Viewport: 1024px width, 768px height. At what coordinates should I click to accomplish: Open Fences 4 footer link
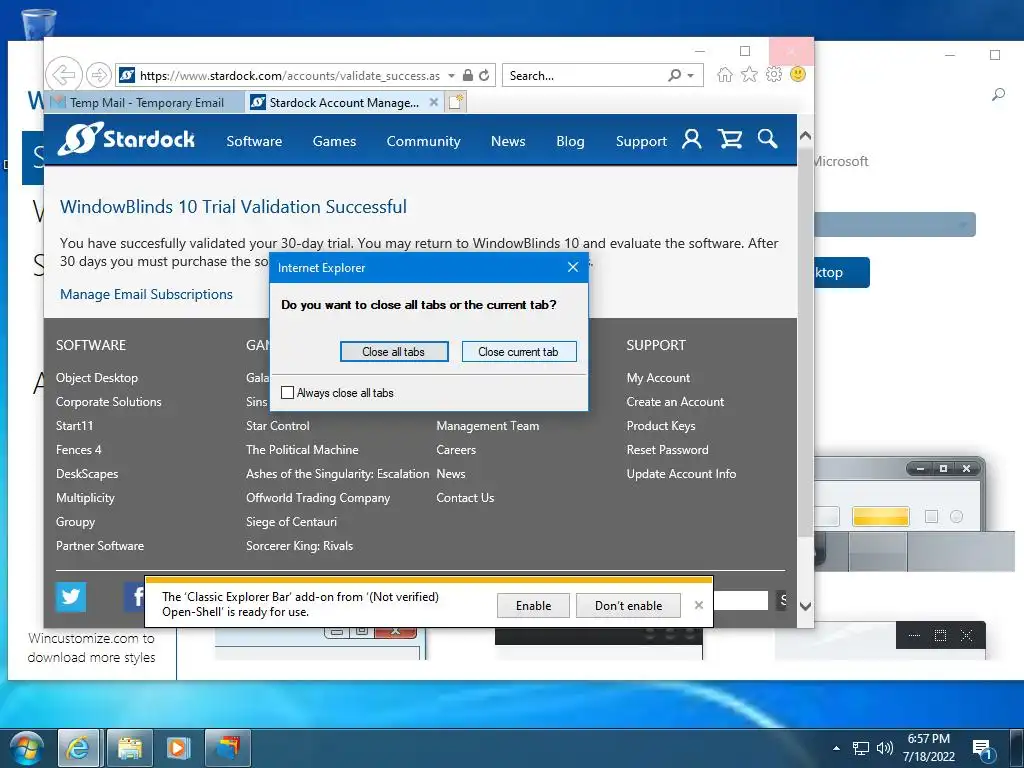78,450
